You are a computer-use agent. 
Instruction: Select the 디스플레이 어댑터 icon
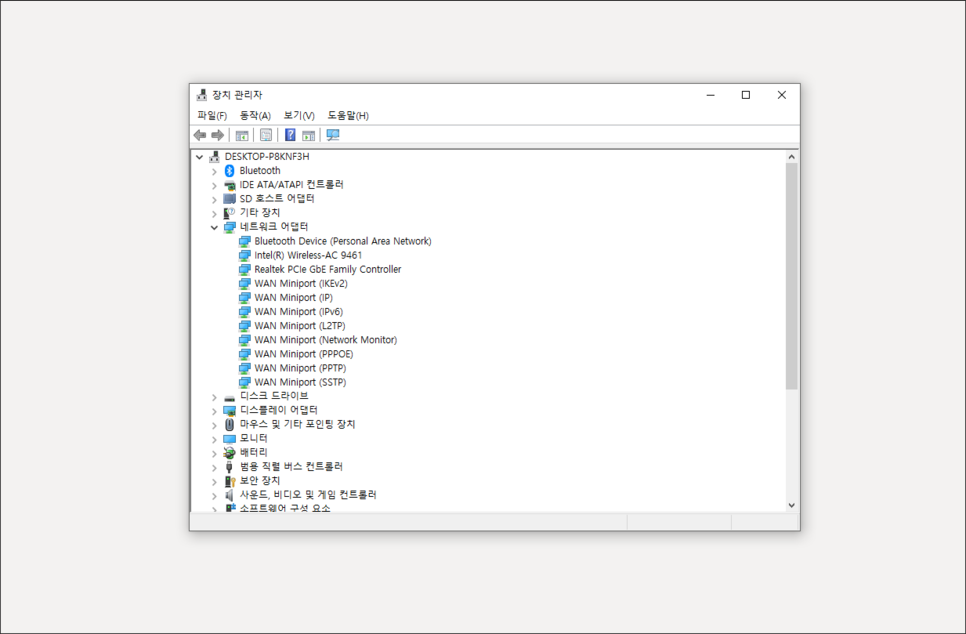coord(229,411)
